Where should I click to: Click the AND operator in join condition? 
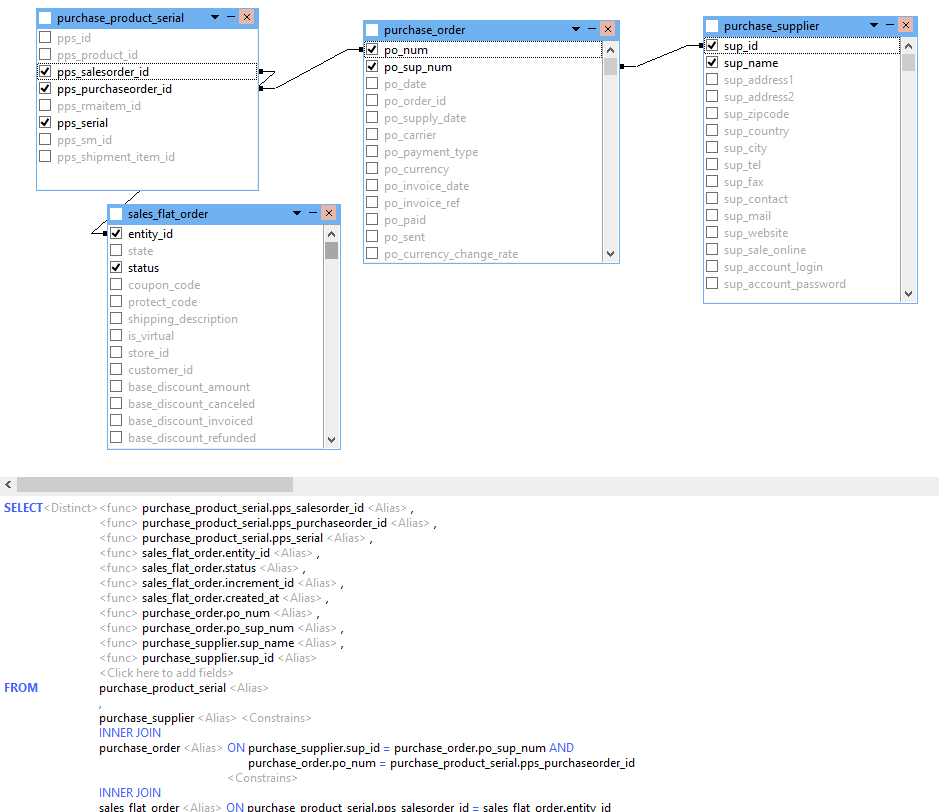pyautogui.click(x=562, y=747)
